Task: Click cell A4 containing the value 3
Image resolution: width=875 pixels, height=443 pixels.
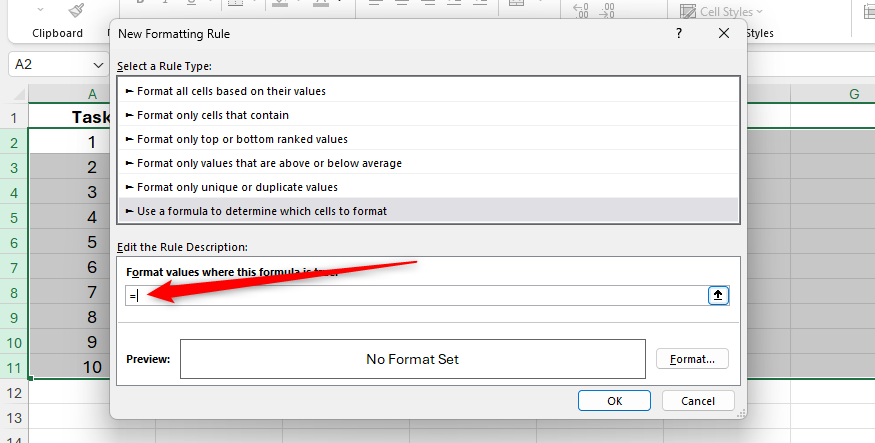Action: point(70,192)
